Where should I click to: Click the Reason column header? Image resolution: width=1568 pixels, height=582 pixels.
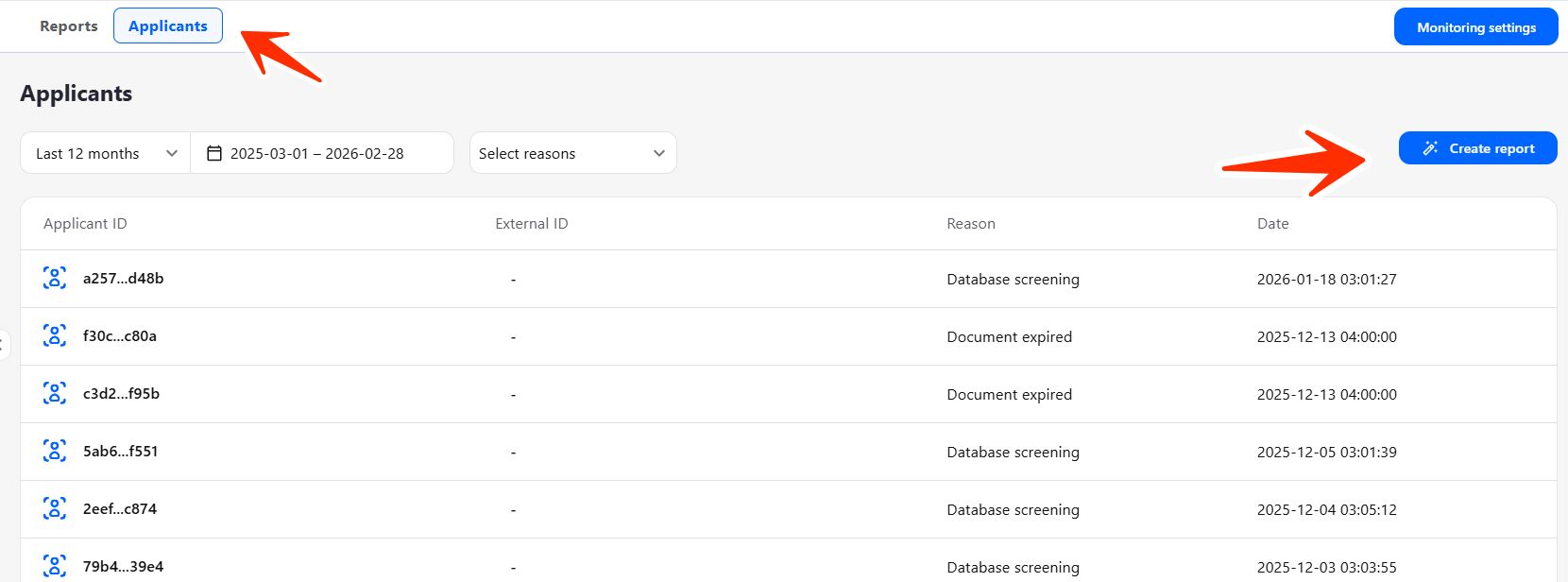[970, 224]
